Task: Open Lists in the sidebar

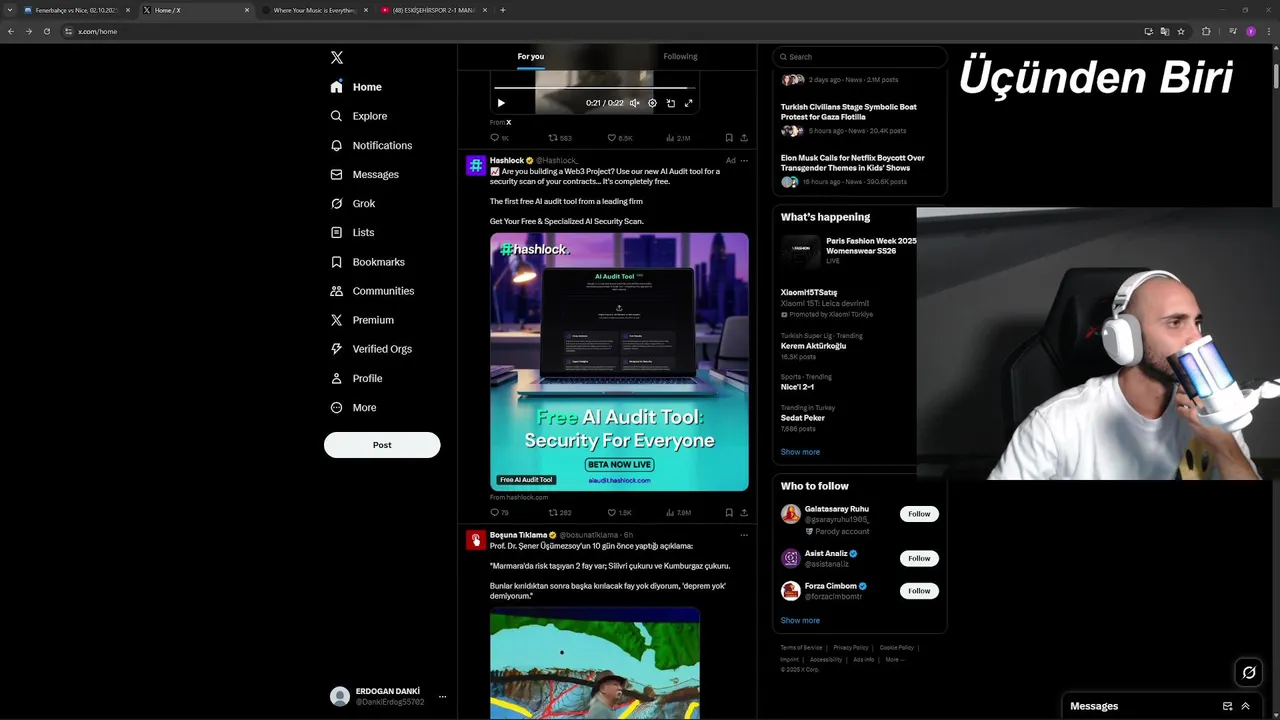Action: (x=352, y=232)
